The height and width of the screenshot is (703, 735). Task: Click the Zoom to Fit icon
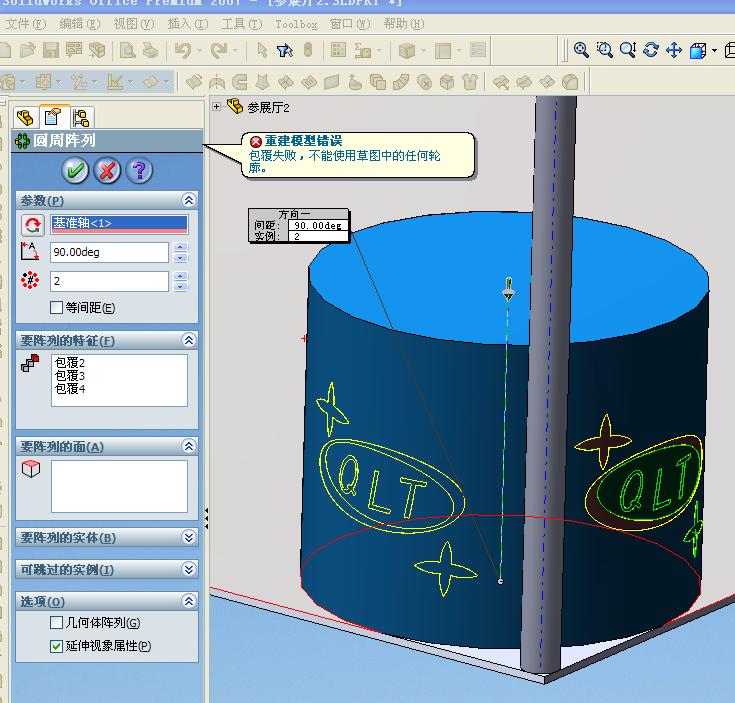coord(581,50)
